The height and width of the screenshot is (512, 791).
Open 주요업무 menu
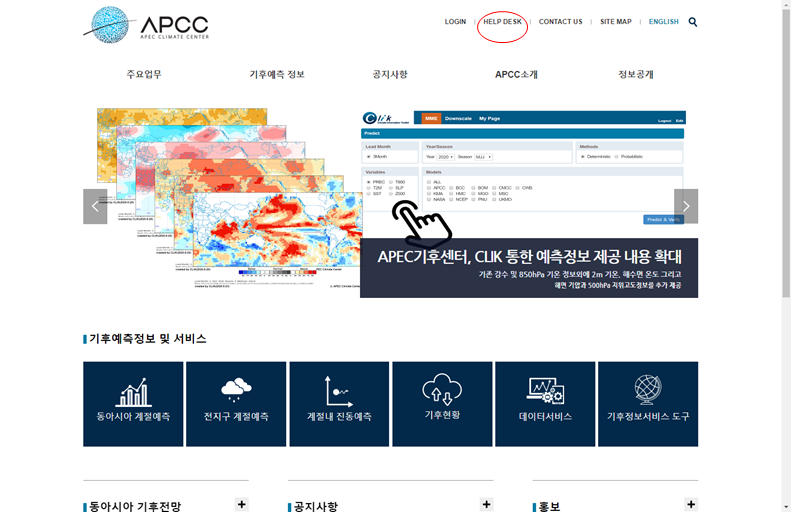[x=144, y=75]
